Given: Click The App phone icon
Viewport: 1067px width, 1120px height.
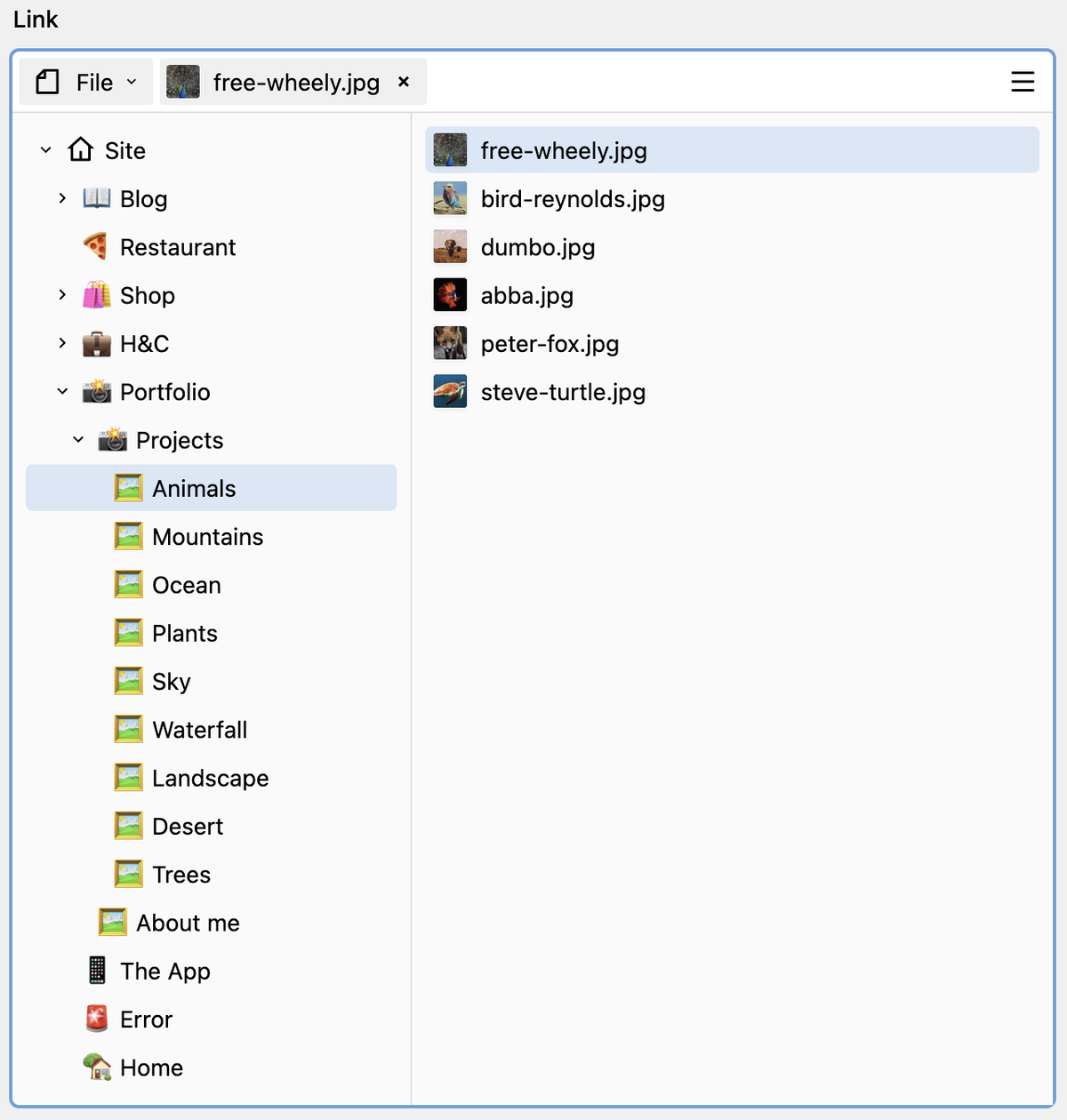Looking at the screenshot, I should (x=97, y=970).
